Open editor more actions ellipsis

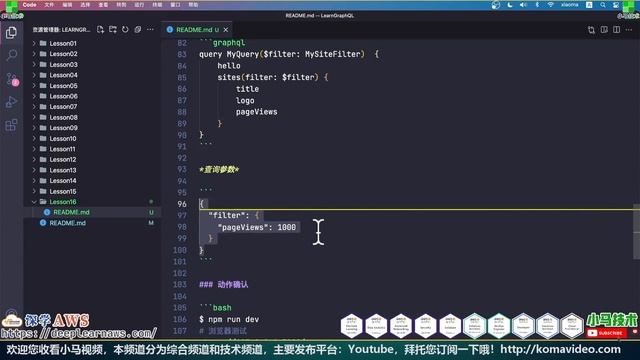tap(629, 30)
